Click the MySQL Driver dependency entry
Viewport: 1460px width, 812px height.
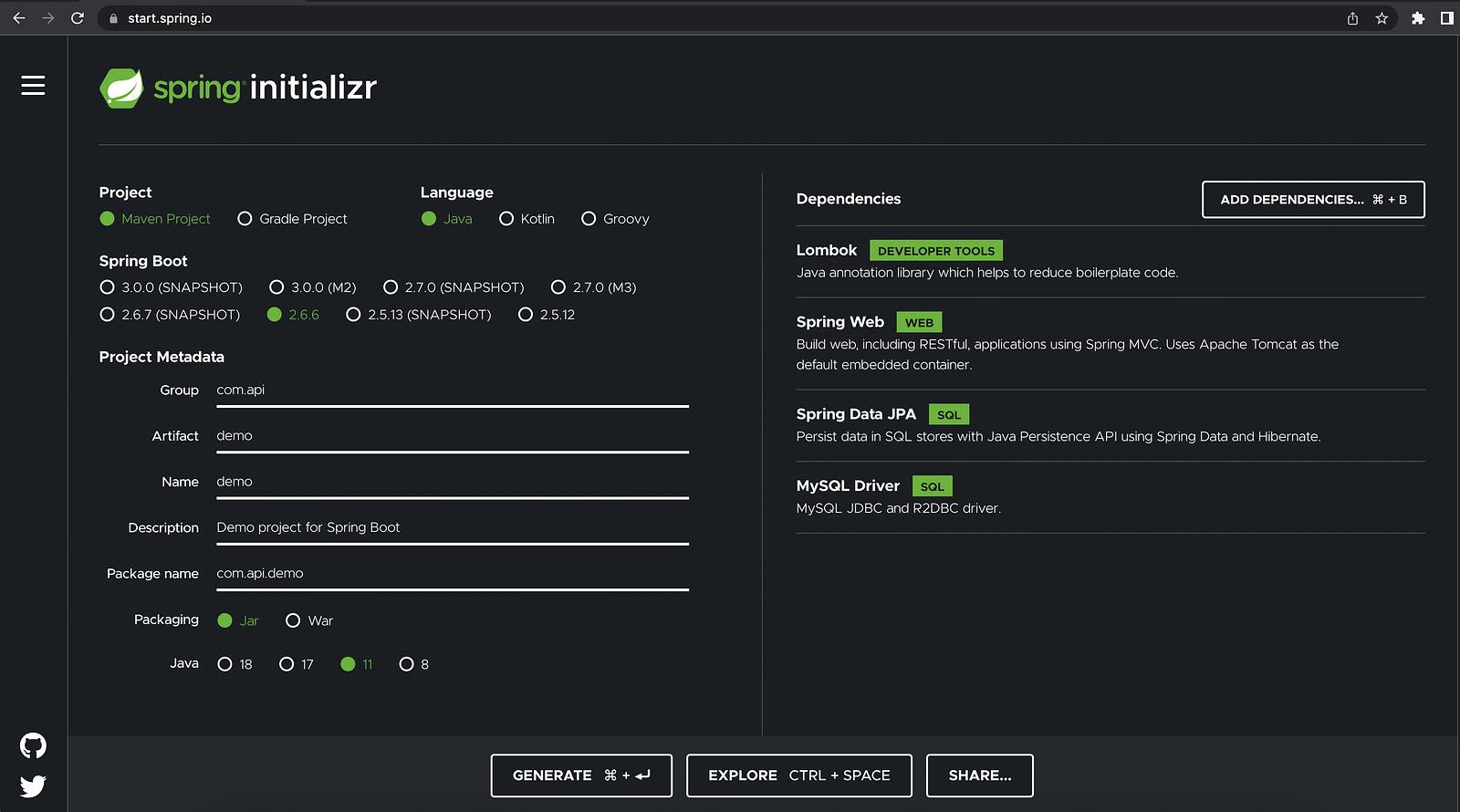click(x=1111, y=497)
